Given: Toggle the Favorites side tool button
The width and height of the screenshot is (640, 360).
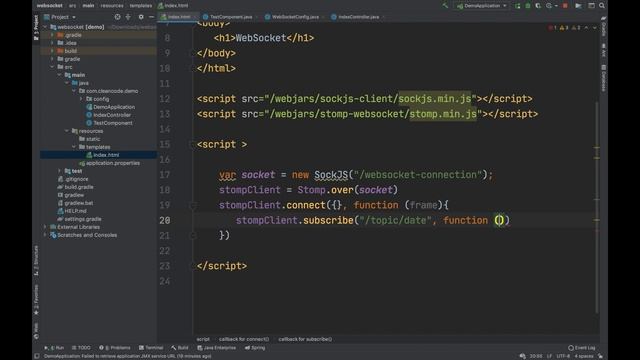Looking at the screenshot, I should tap(36, 300).
